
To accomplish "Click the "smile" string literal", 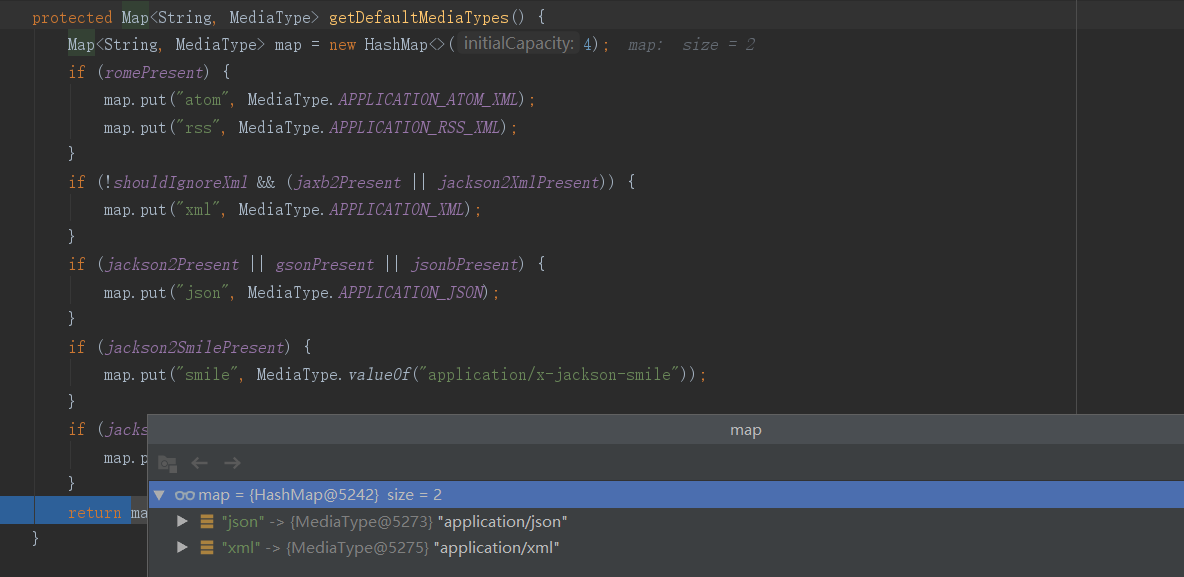I will [208, 375].
